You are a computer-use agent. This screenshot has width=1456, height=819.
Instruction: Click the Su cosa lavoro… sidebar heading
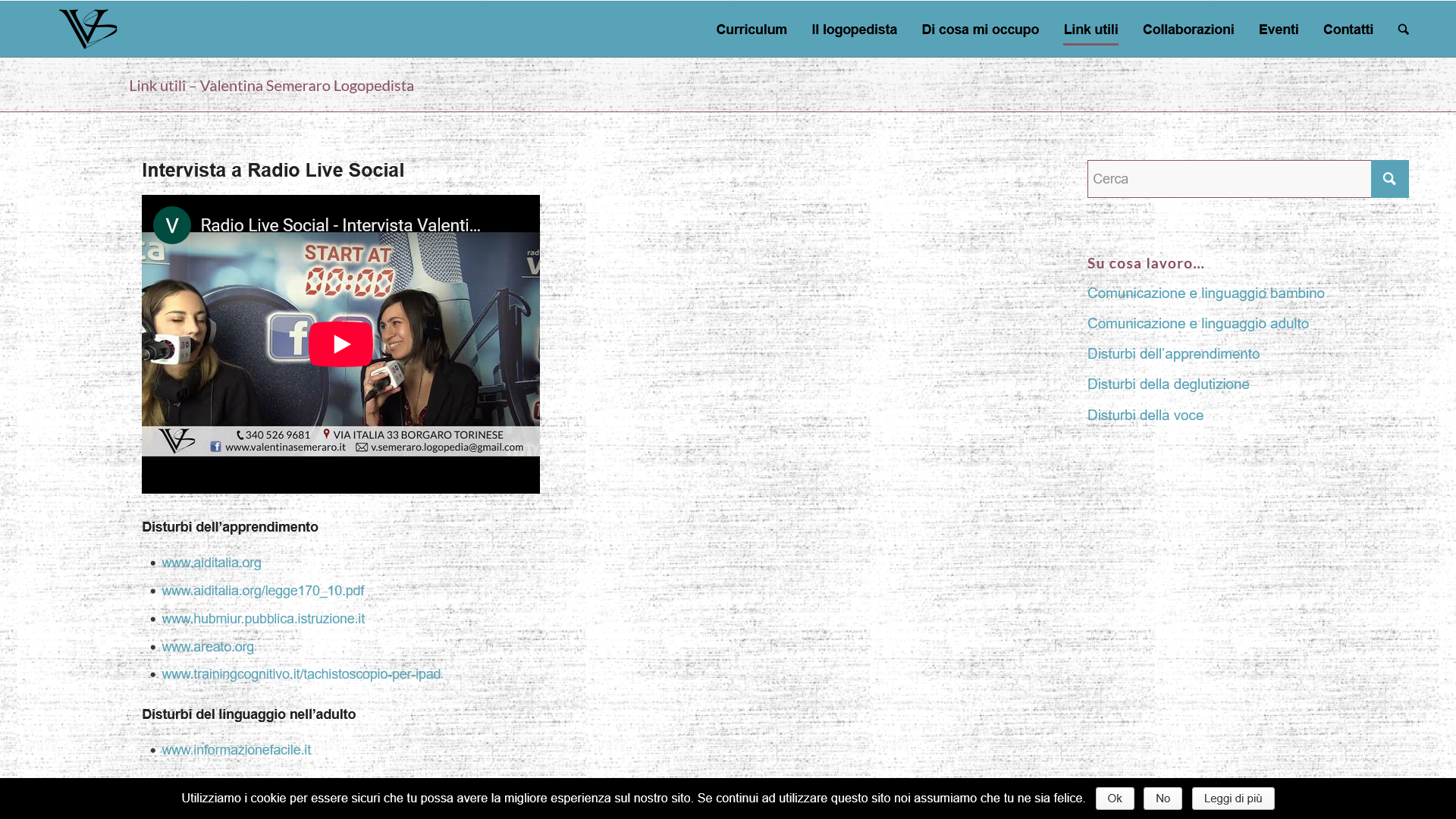1145,263
